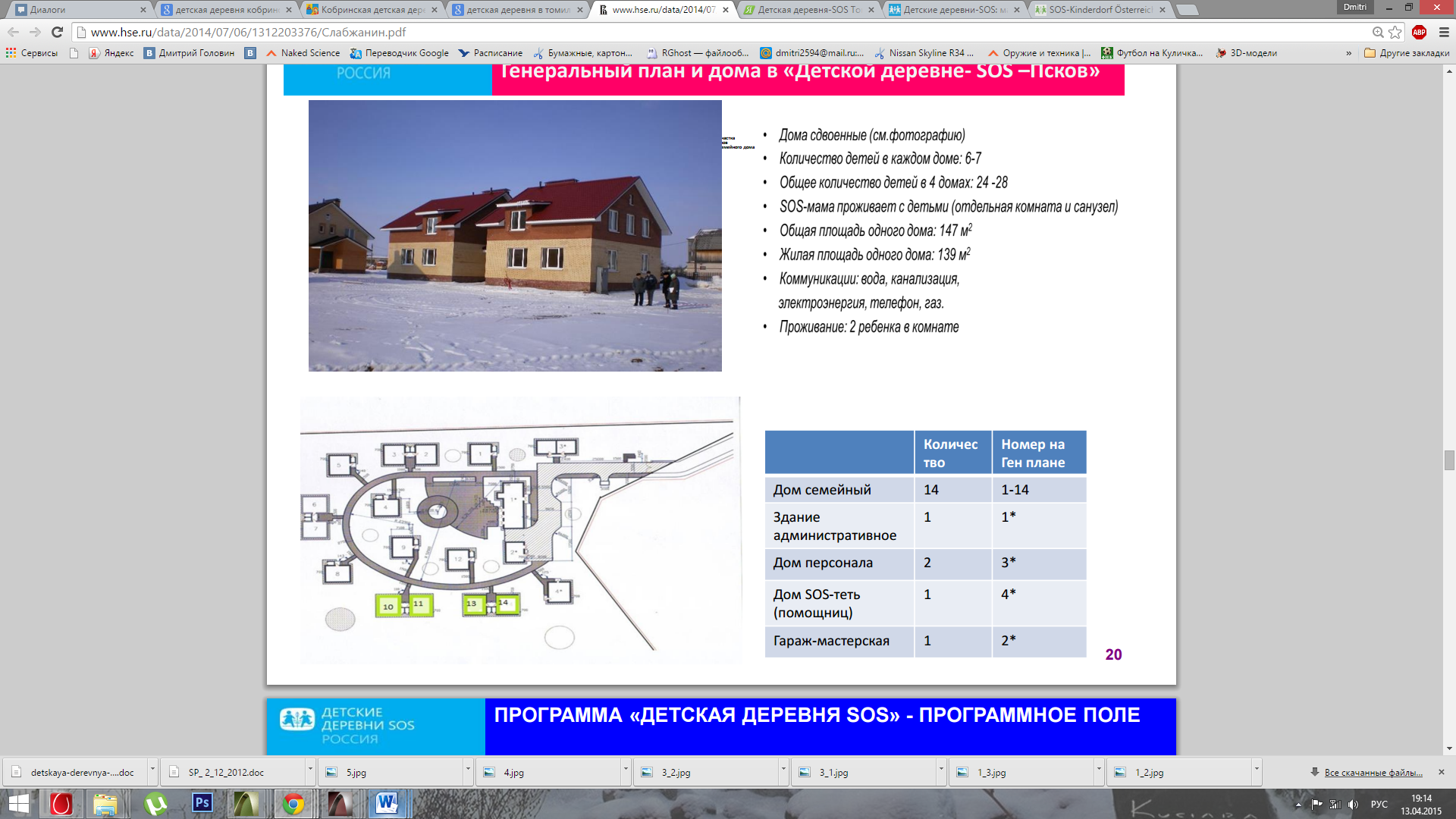
Task: Open the Adblock Plus extension icon
Action: click(1420, 32)
